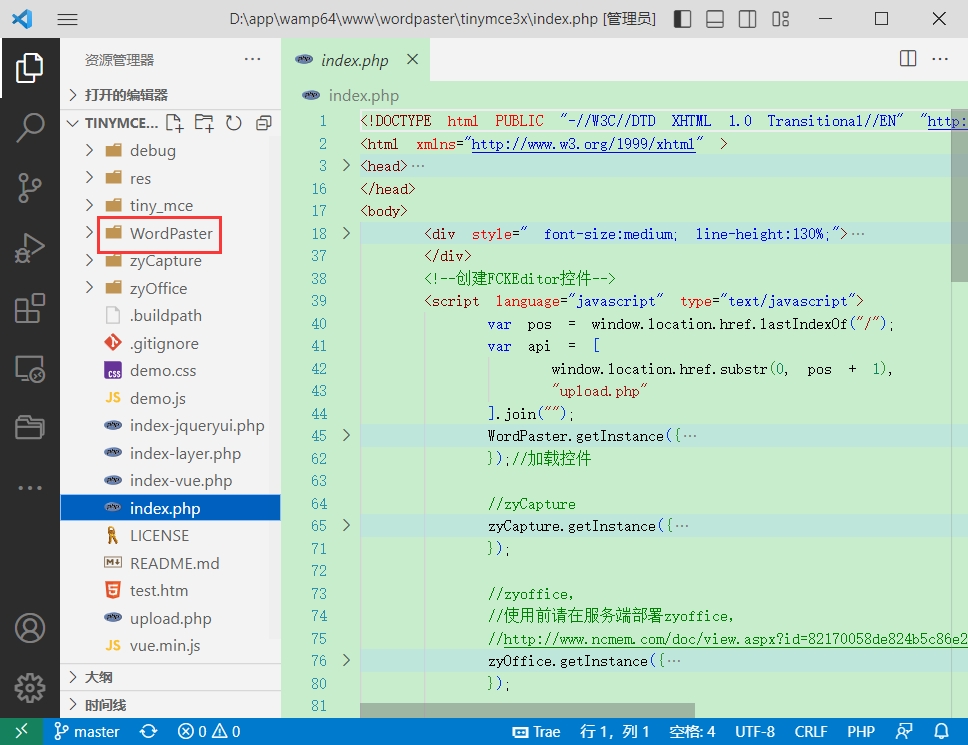Click the New File icon in explorer

(x=175, y=123)
